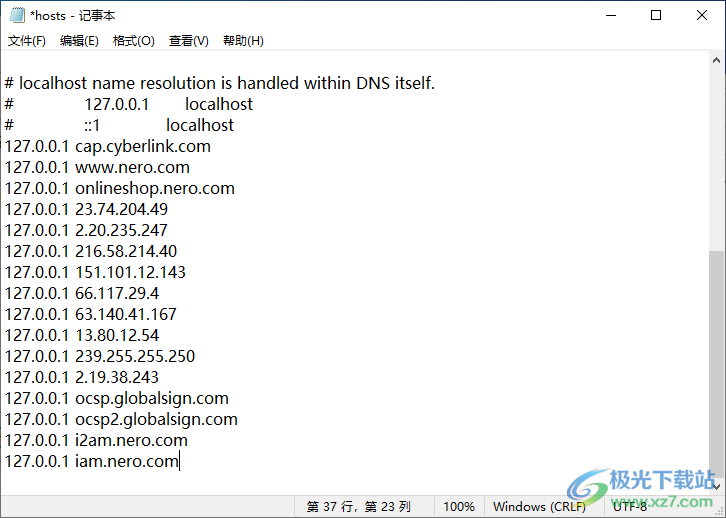Viewport: 726px width, 518px height.
Task: Close the hosts Notepad window
Action: pyautogui.click(x=701, y=15)
